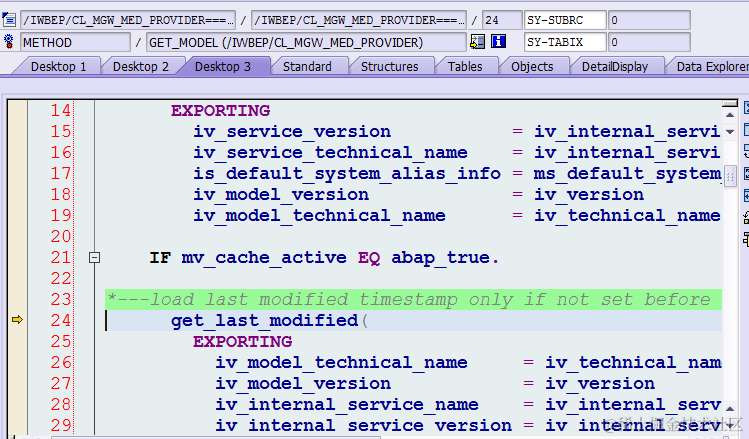Click the scroll-up arrow of the code editor

[x=730, y=115]
